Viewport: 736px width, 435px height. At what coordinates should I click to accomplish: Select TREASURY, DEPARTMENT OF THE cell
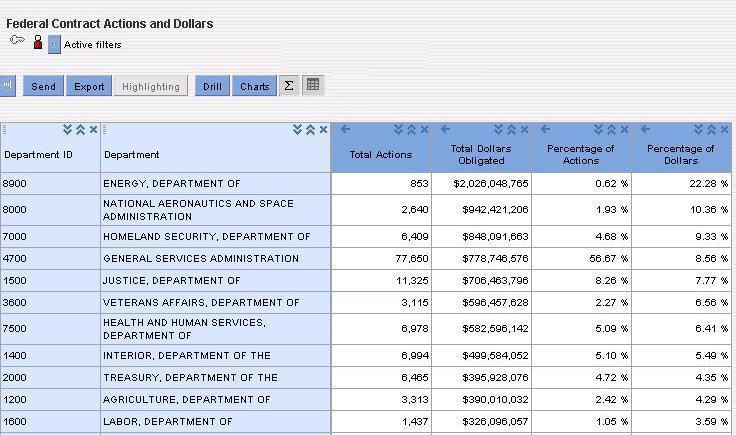(x=215, y=378)
